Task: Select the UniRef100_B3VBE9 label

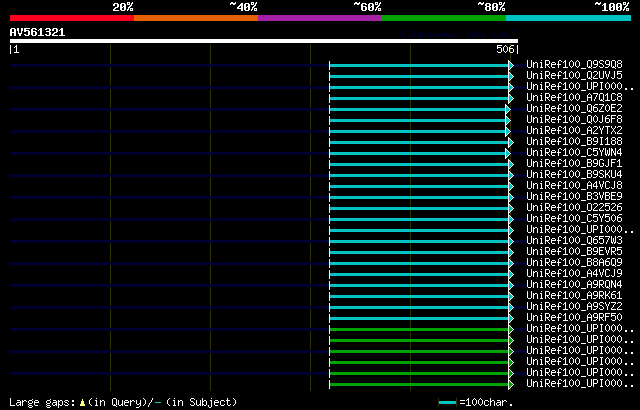Action: point(574,196)
